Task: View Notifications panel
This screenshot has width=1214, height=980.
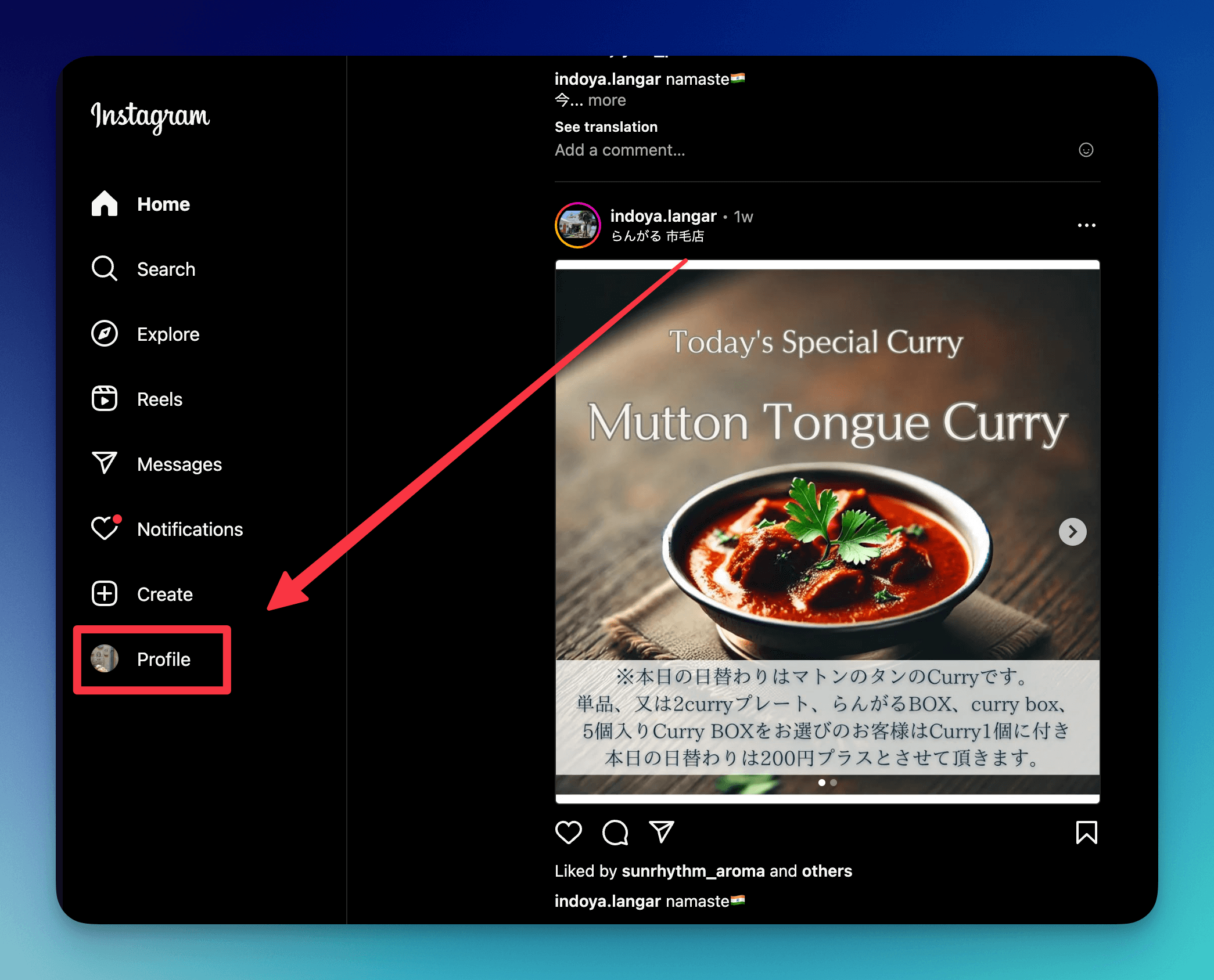Action: (x=190, y=528)
